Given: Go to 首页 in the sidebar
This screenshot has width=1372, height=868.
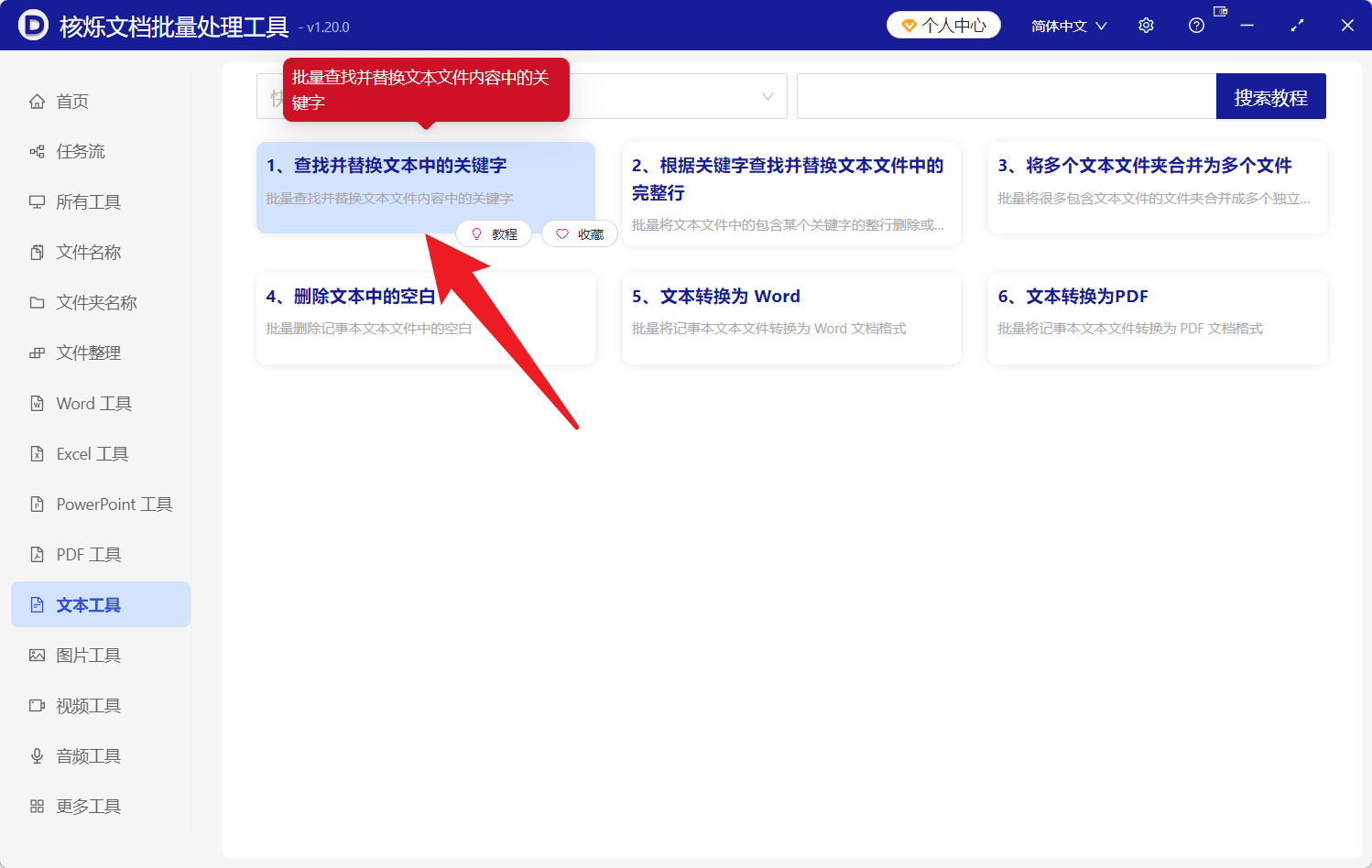Looking at the screenshot, I should click(x=71, y=101).
